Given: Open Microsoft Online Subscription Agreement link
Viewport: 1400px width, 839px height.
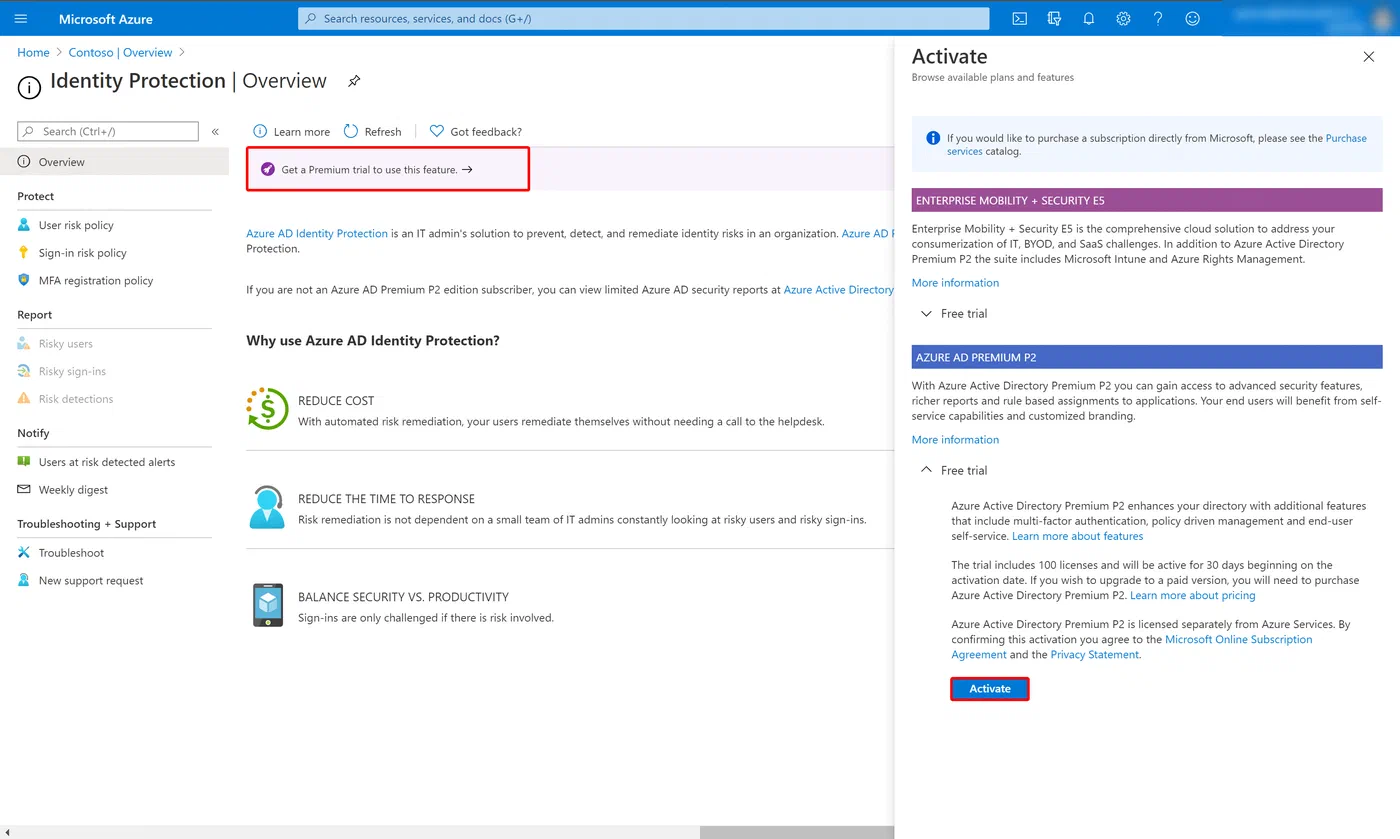Looking at the screenshot, I should point(1238,639).
